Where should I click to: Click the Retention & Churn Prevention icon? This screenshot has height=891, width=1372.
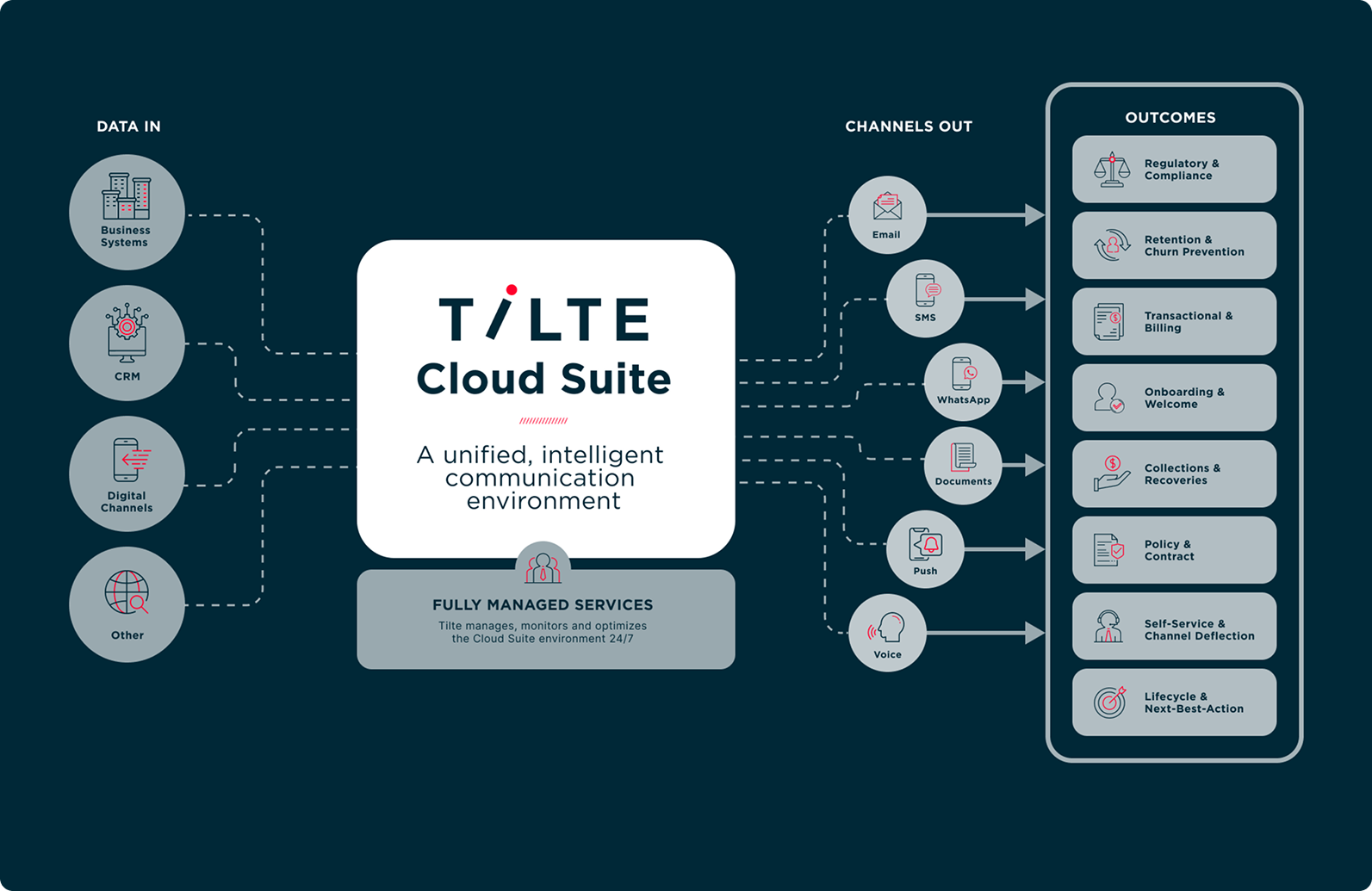[x=1112, y=245]
